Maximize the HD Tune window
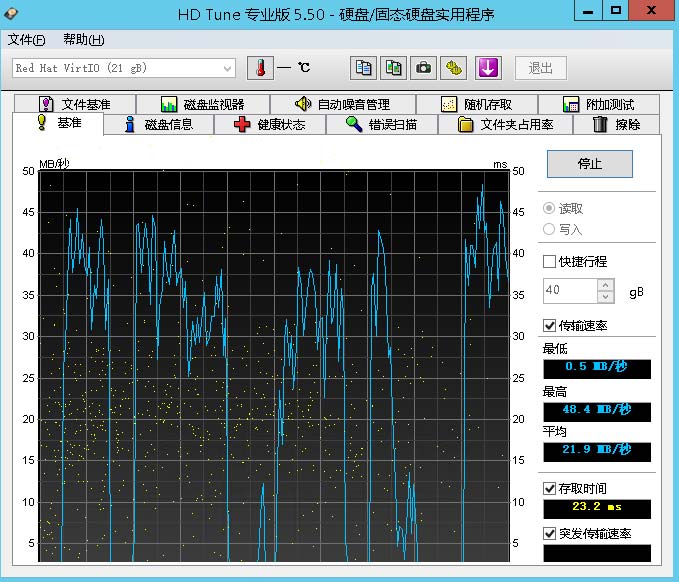 (615, 10)
